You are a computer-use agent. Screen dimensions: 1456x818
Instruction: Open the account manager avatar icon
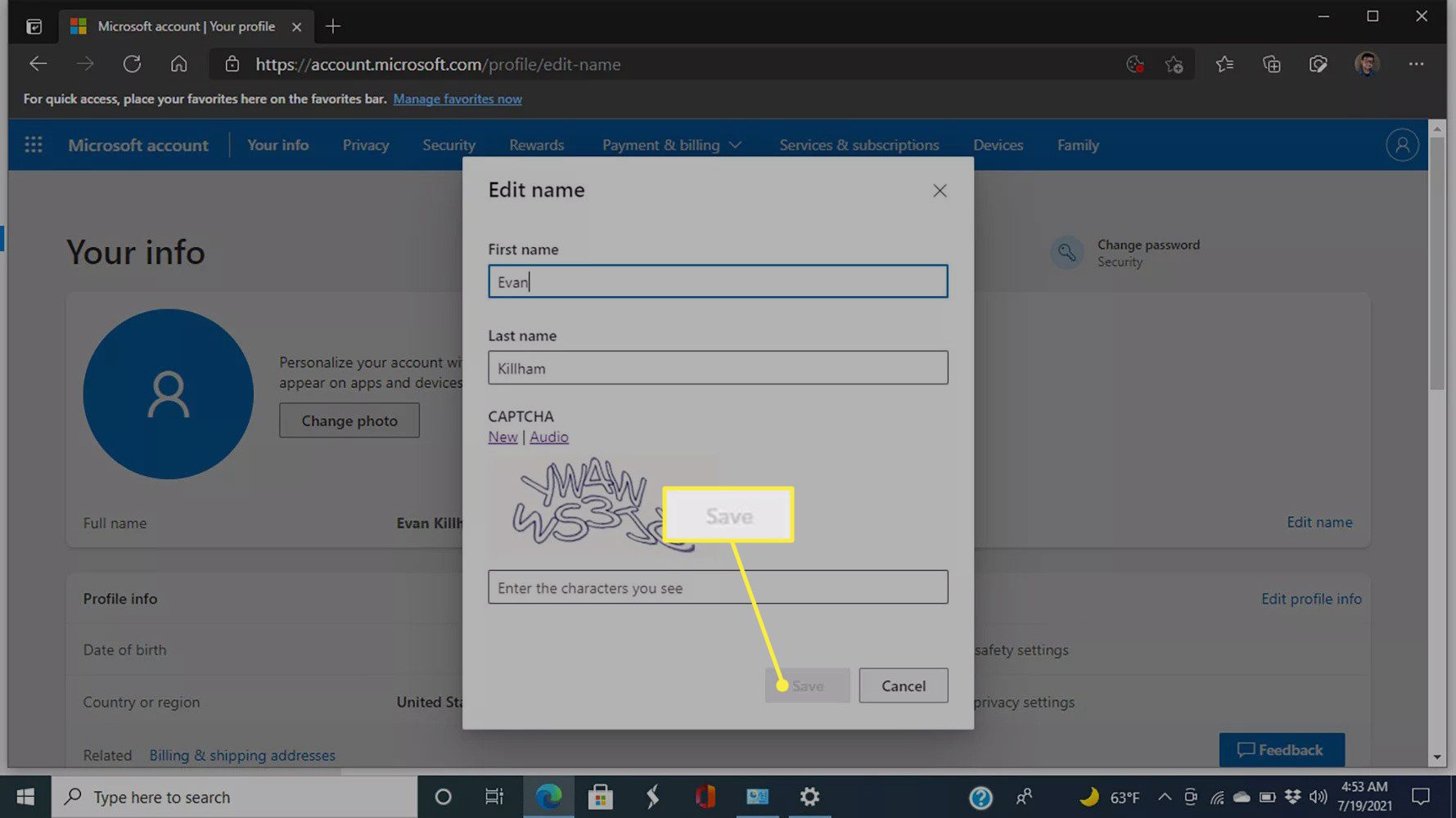(1402, 145)
